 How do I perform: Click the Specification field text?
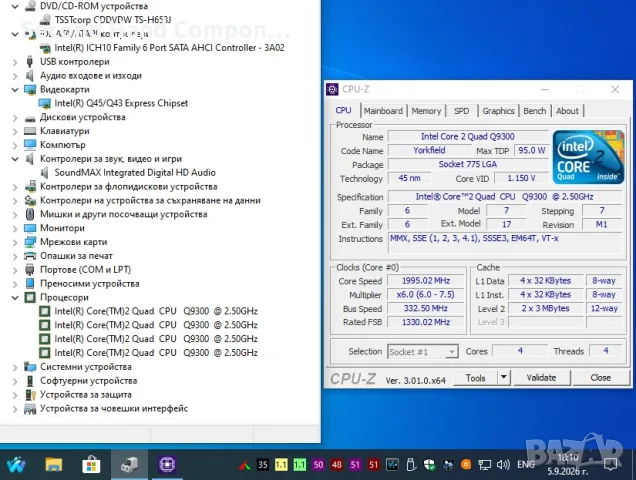tap(504, 197)
